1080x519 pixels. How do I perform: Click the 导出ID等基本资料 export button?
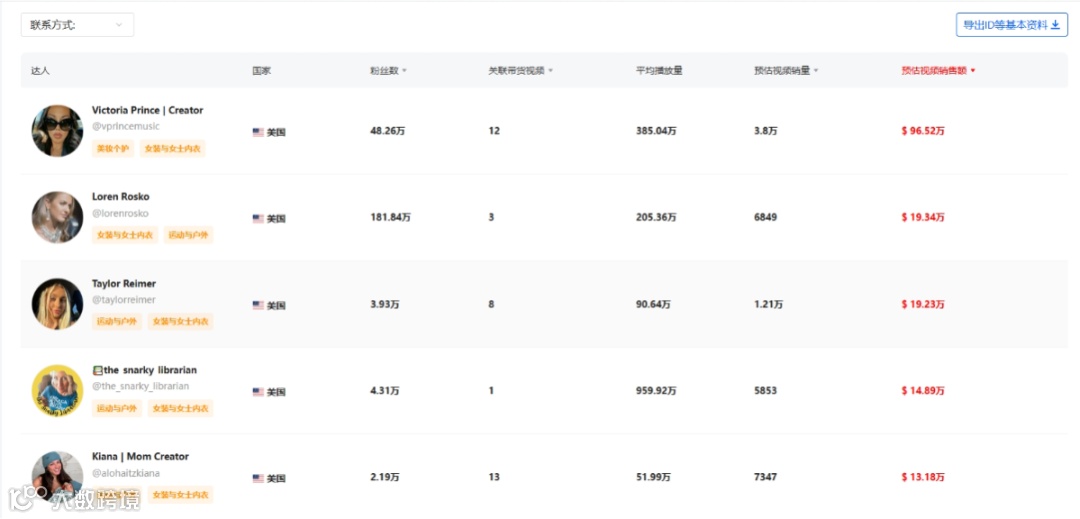coord(1010,25)
